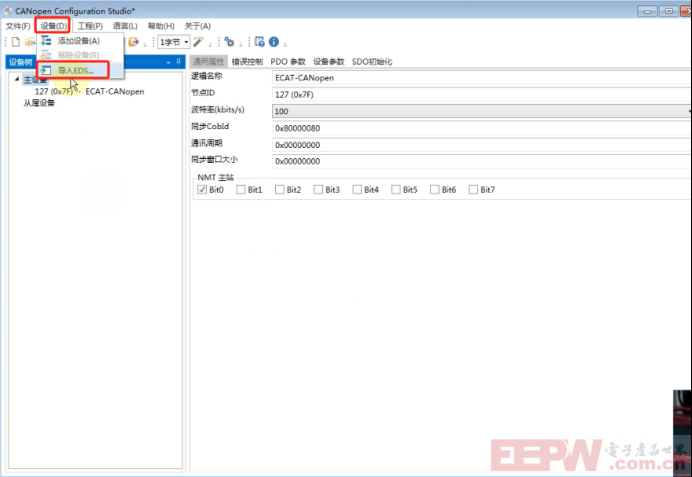Enable the Bit4 checkbox
Screen dimensions: 692x477
[x=357, y=190]
